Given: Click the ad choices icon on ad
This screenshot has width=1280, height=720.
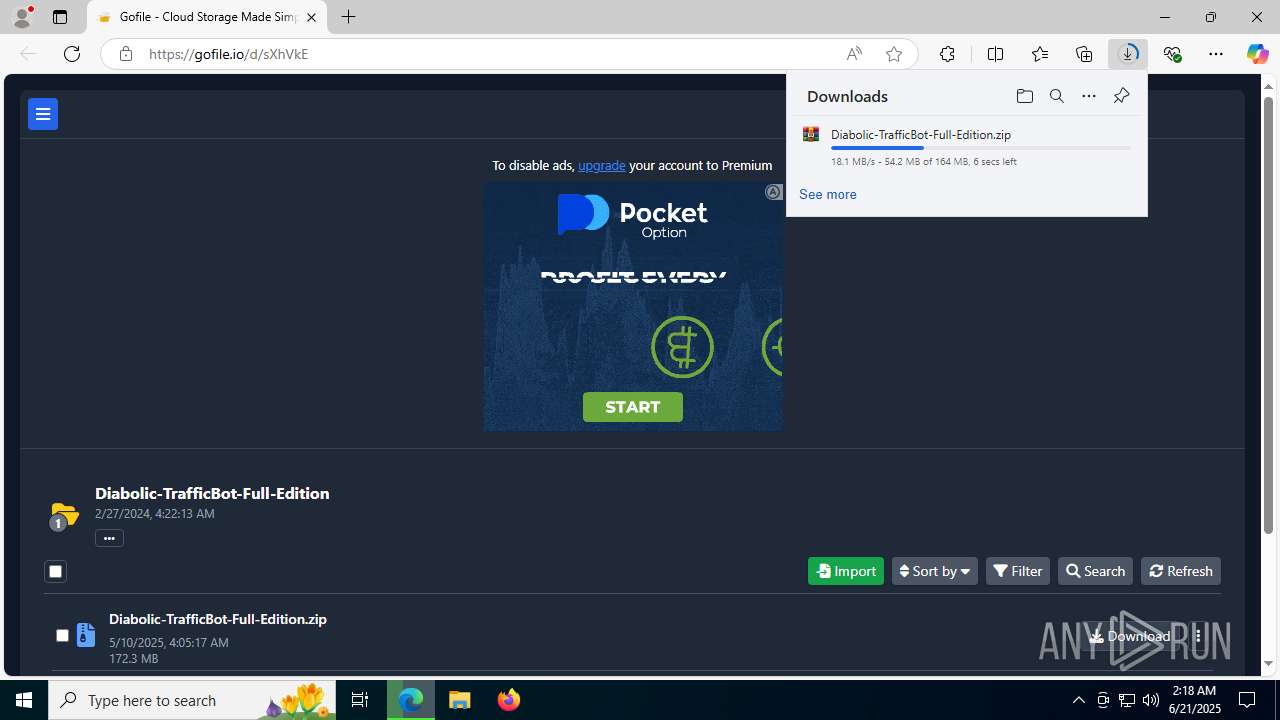Looking at the screenshot, I should (773, 192).
